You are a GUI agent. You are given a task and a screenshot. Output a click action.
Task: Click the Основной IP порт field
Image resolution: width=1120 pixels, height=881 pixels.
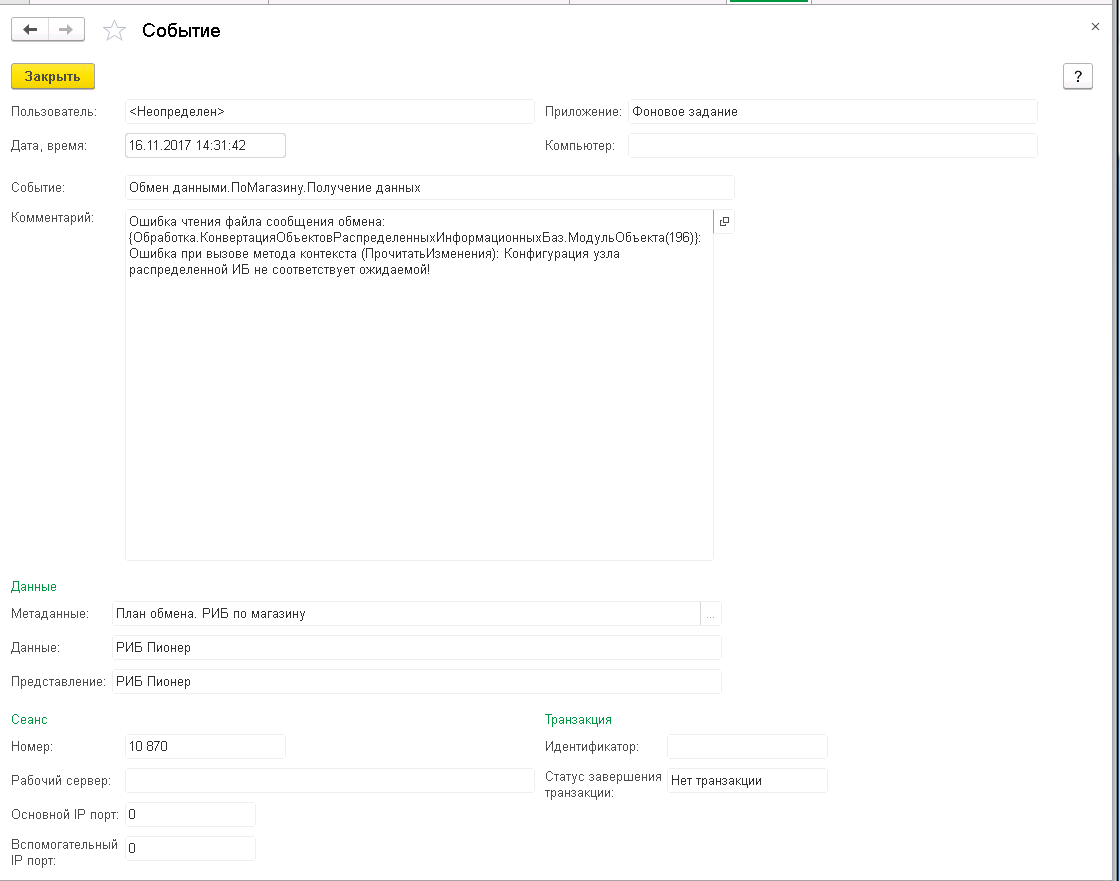coord(190,815)
